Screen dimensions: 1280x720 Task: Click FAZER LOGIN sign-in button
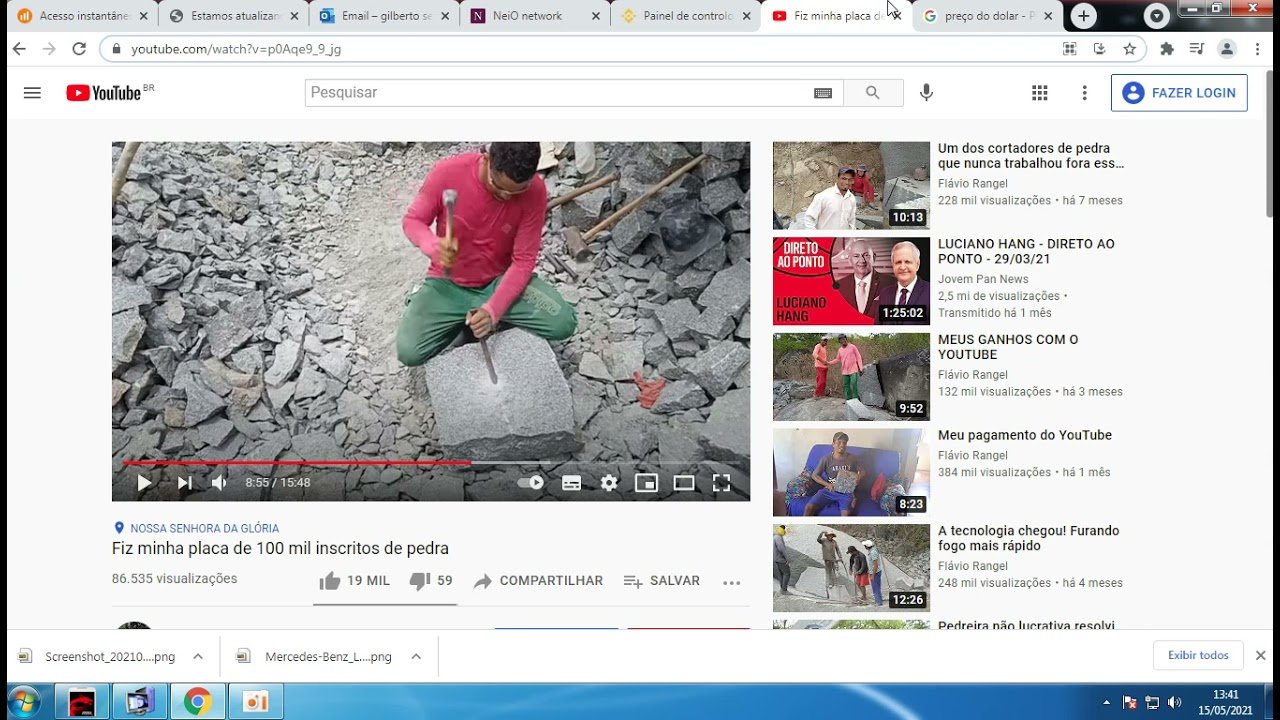1179,93
